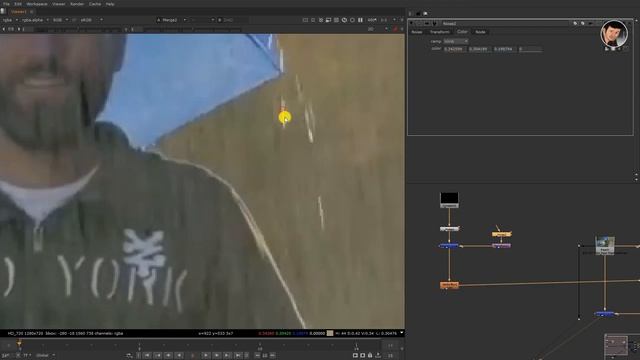Open the A input Merge2 dropdown
This screenshot has width=640, height=360.
click(172, 20)
